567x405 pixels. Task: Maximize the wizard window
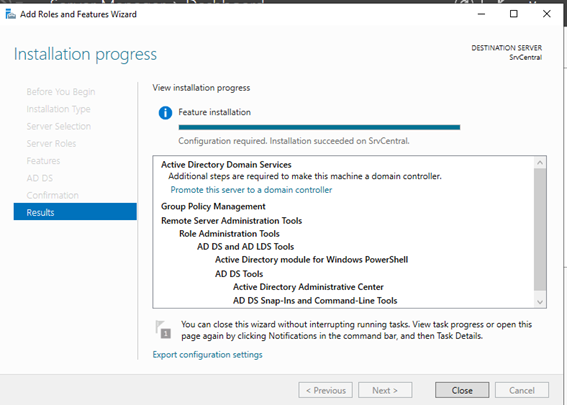point(514,14)
